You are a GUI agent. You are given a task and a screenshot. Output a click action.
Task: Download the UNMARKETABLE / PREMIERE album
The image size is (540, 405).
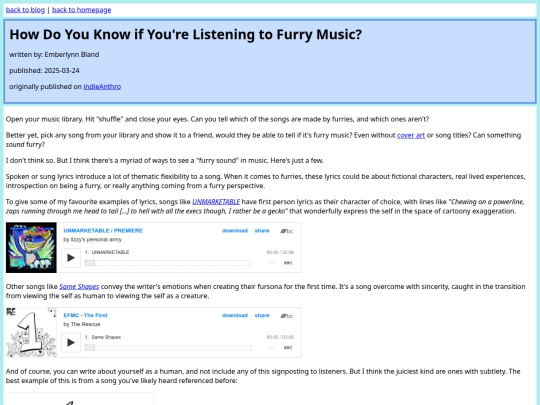coord(235,231)
